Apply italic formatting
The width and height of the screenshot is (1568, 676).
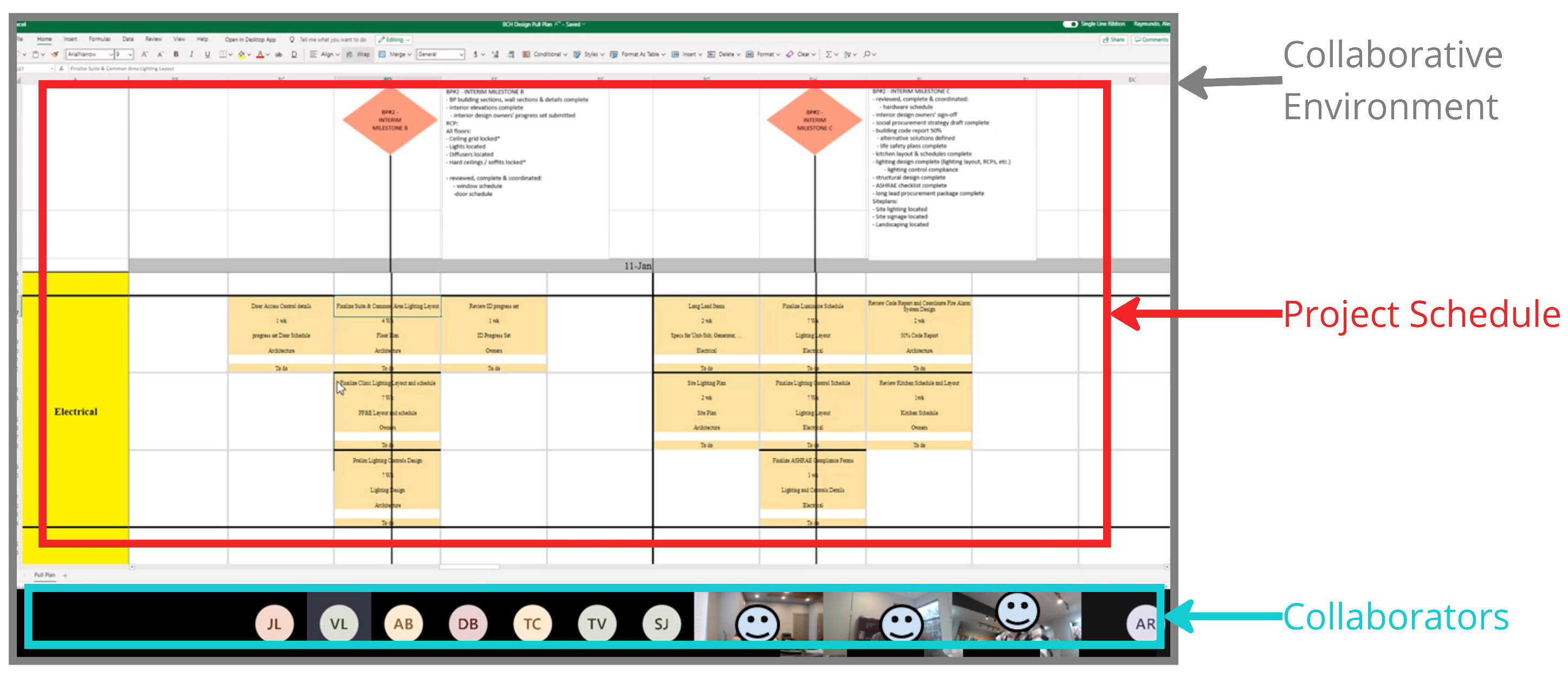[192, 54]
